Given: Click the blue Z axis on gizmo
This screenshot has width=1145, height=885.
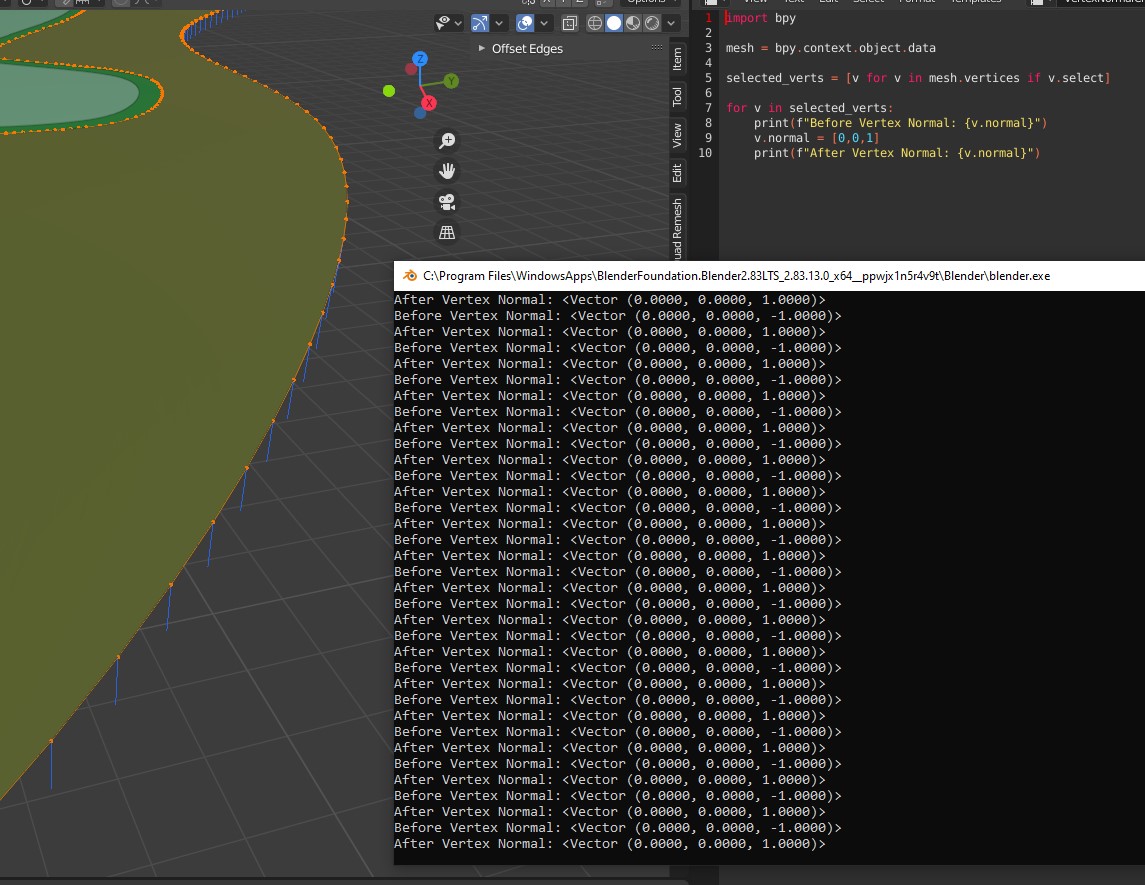Looking at the screenshot, I should pos(420,58).
